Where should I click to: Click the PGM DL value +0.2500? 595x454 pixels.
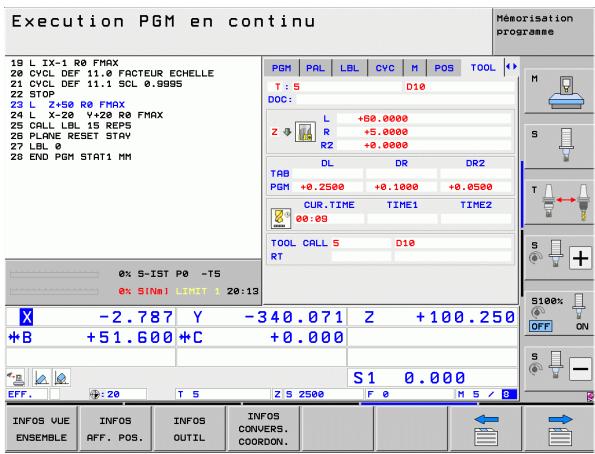click(322, 187)
